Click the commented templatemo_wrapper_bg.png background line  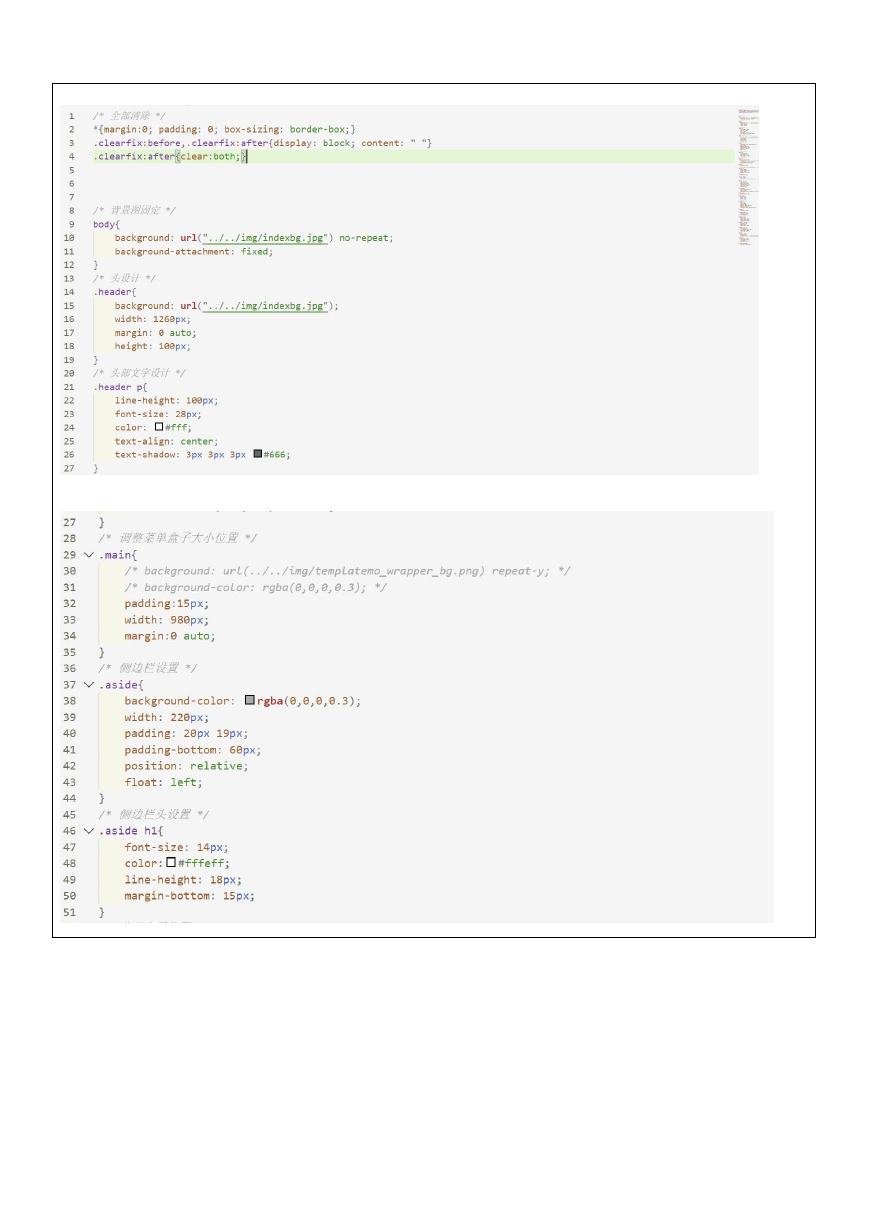pos(347,571)
